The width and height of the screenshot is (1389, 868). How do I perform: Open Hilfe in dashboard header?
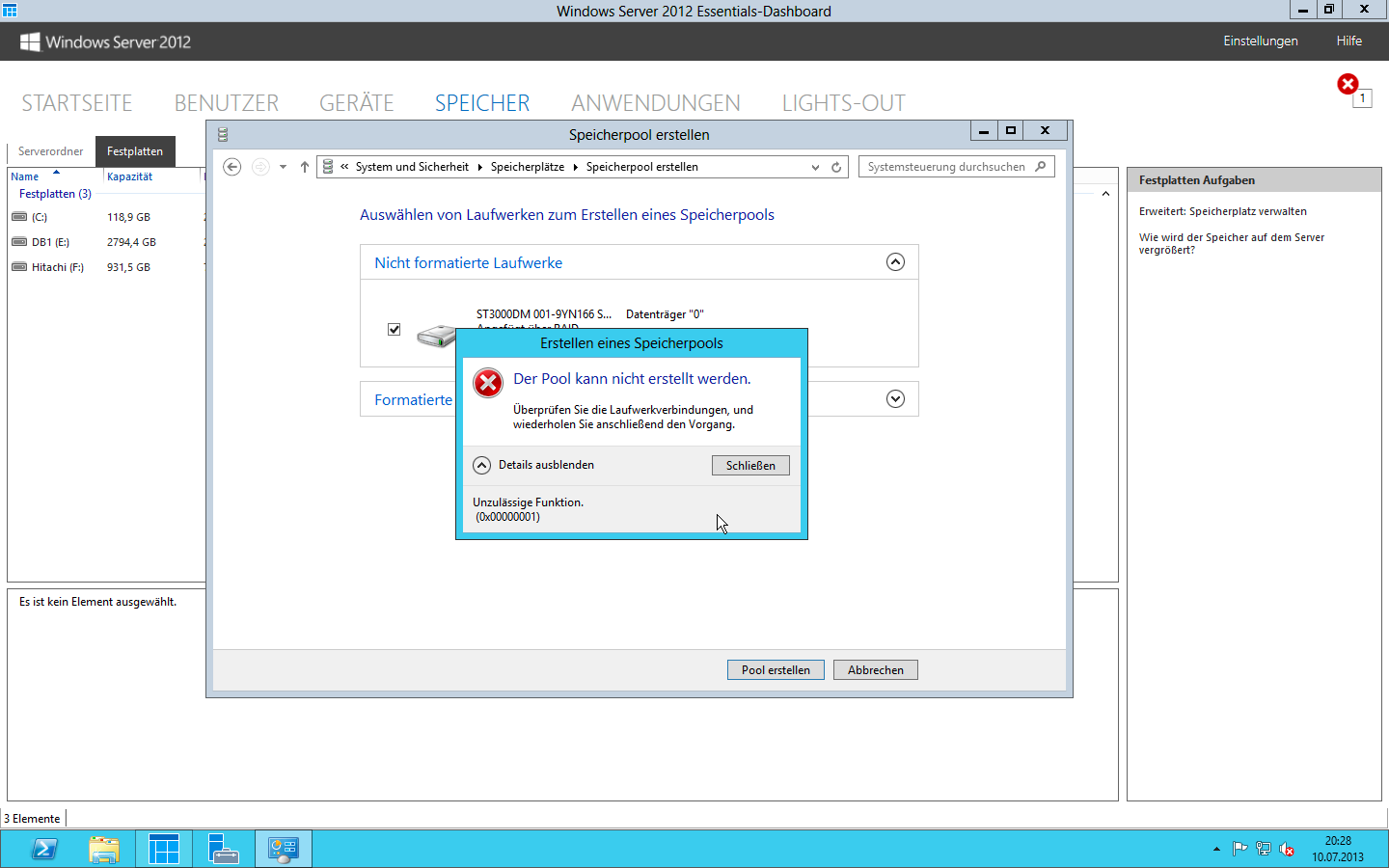1349,41
